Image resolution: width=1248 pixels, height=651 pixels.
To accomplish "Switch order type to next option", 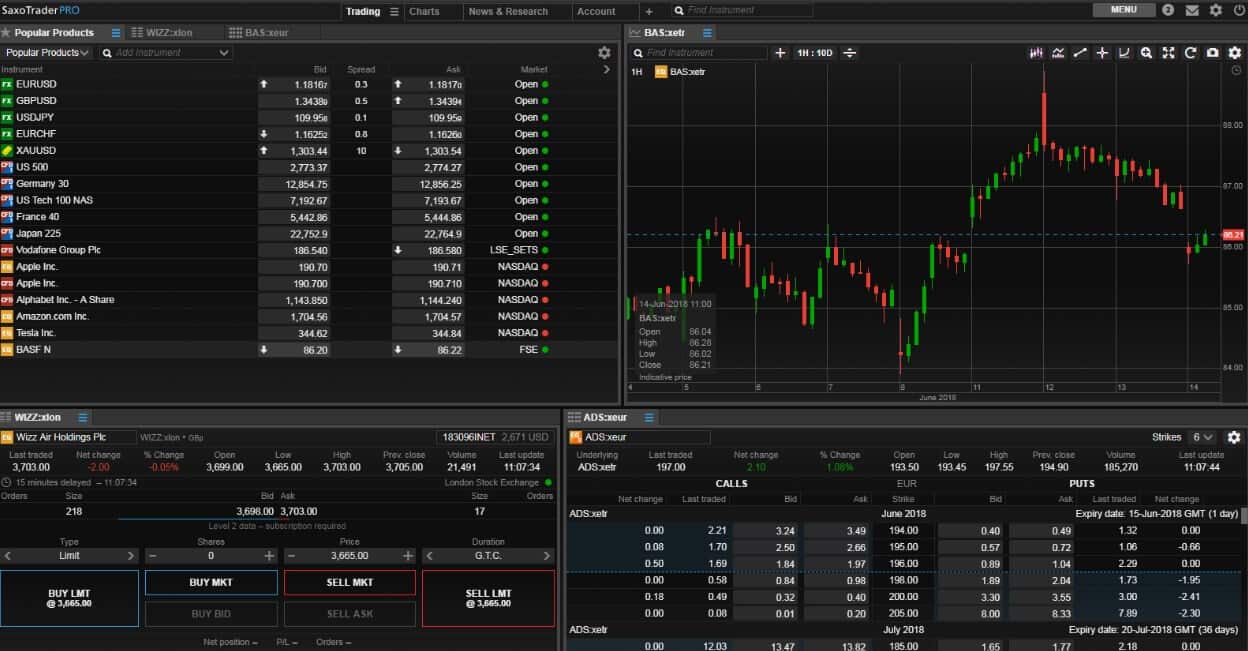I will (131, 555).
